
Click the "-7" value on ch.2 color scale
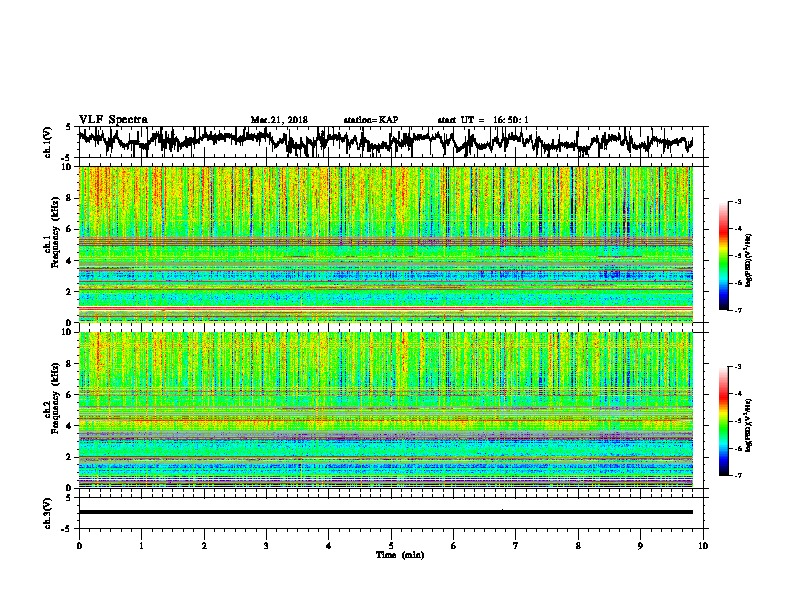tap(737, 475)
